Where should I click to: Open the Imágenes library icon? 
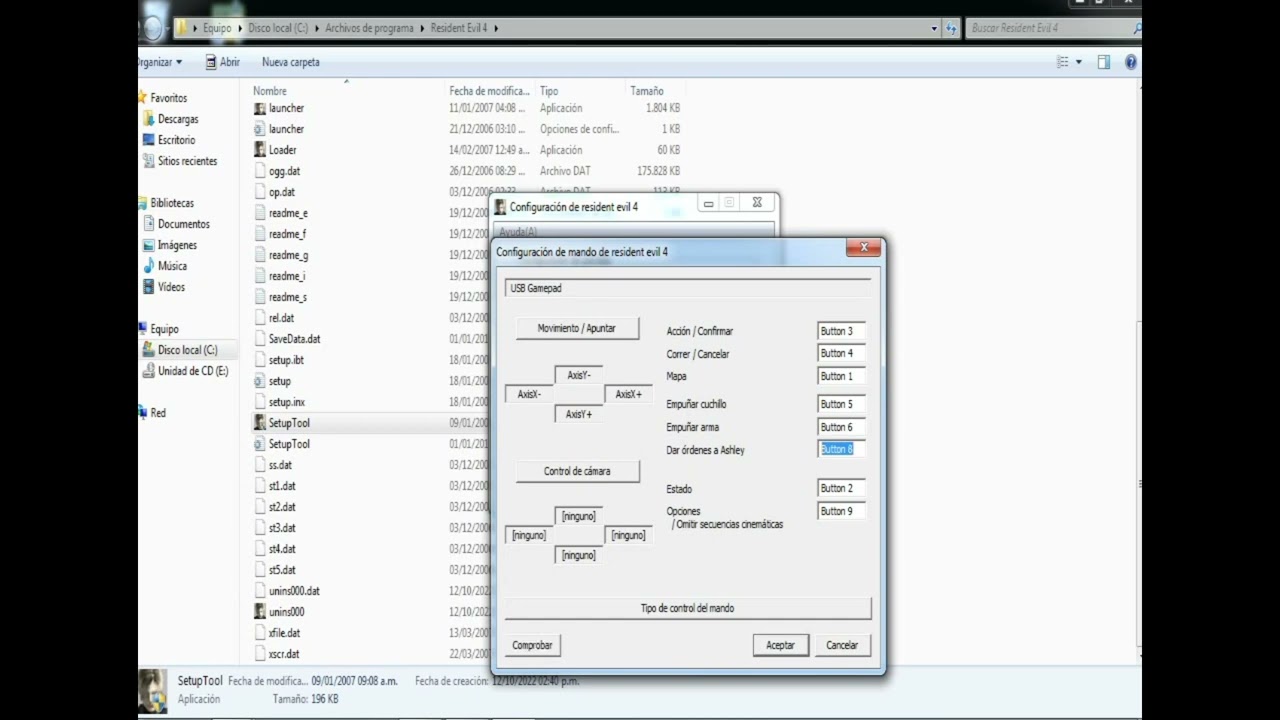tap(149, 245)
